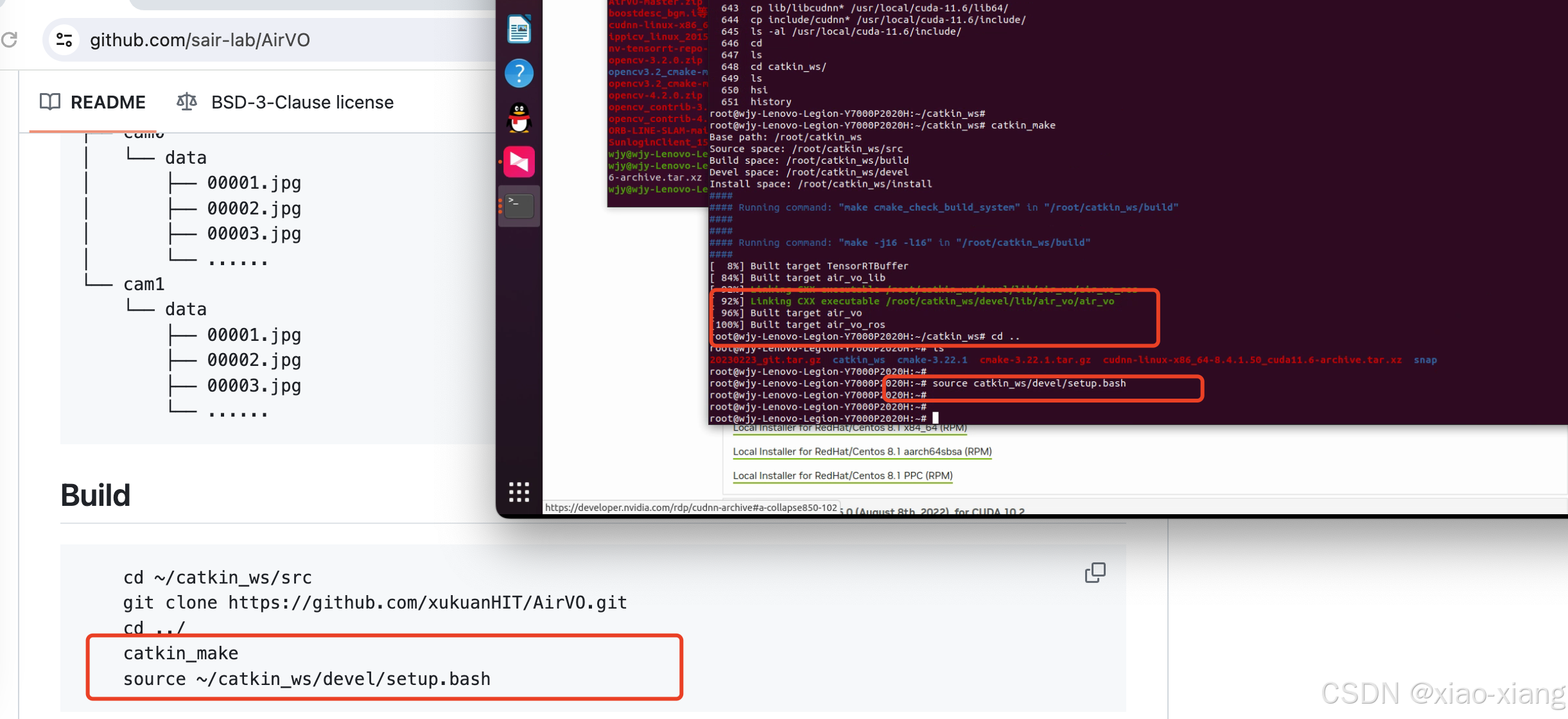
Task: Select the catkin_make line in README
Action: 181,654
